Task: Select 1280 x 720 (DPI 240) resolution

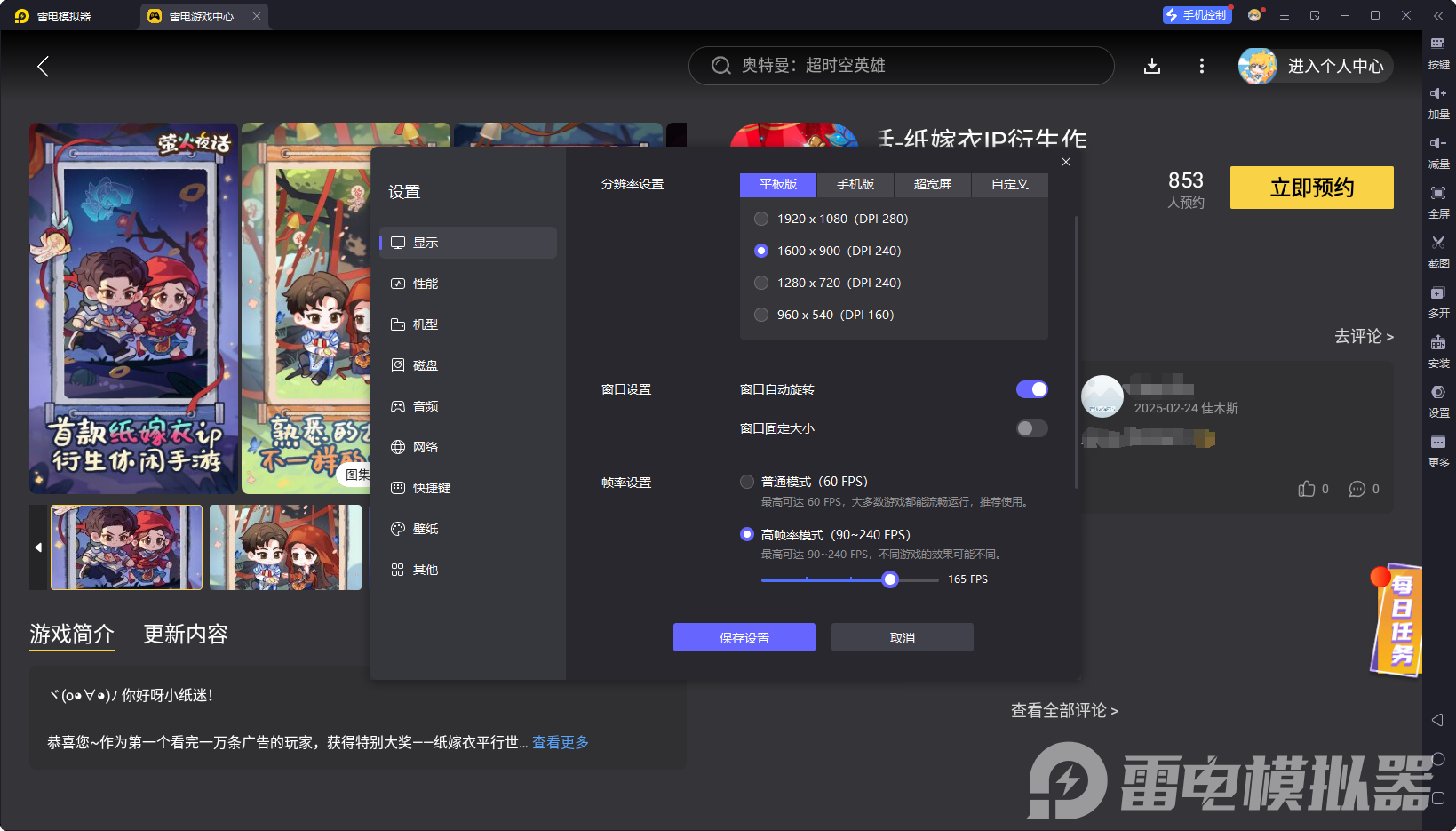Action: [761, 283]
